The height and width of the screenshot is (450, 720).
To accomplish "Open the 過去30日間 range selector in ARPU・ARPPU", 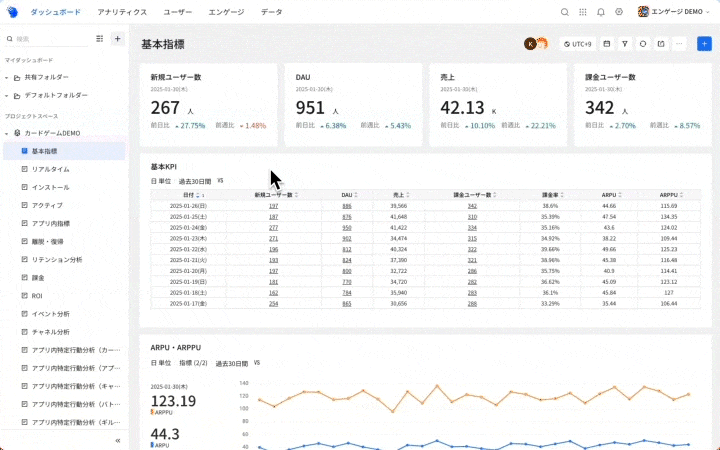I will pyautogui.click(x=232, y=363).
